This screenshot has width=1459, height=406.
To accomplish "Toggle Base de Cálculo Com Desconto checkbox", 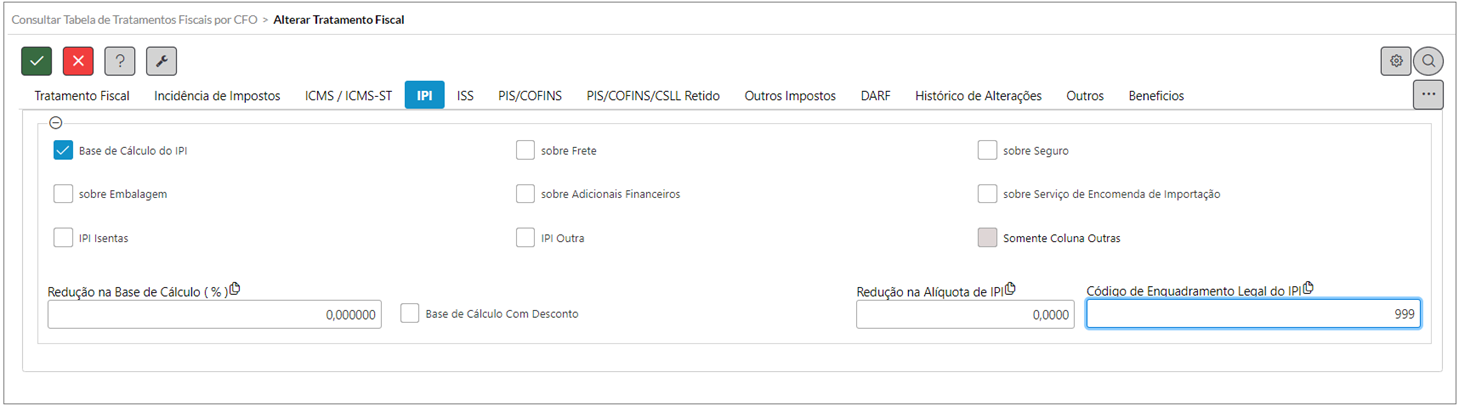I will pos(409,314).
